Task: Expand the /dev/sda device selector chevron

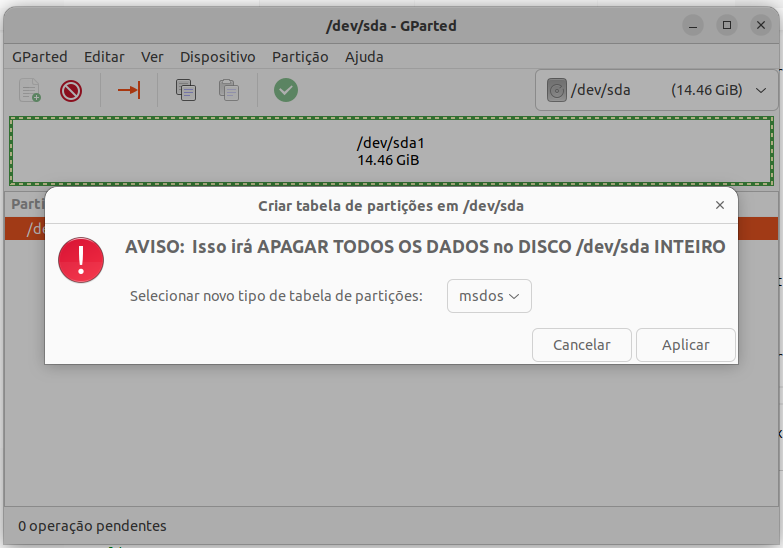Action: pos(761,91)
